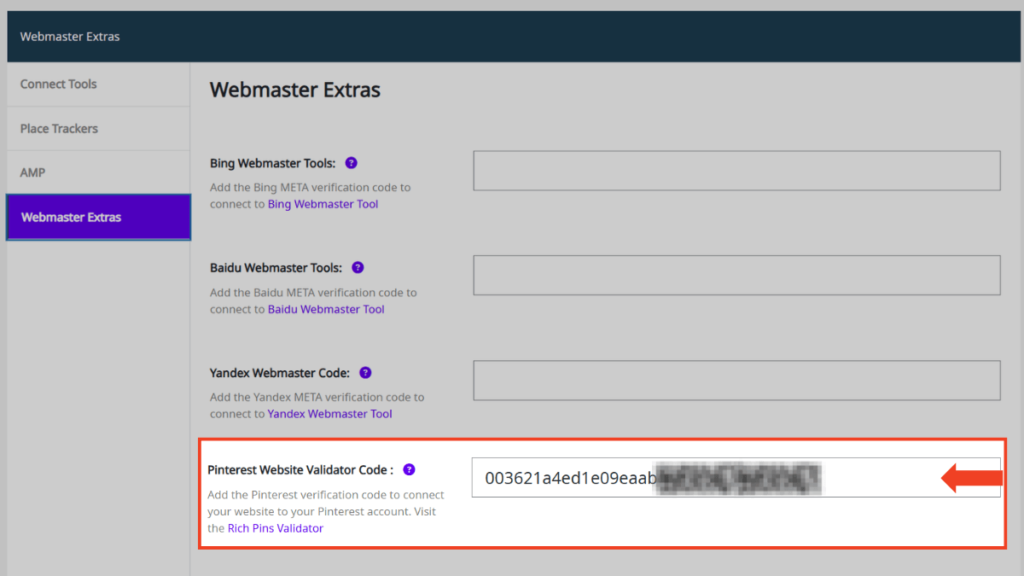Open the Place Trackers sidebar tab
Image resolution: width=1024 pixels, height=576 pixels.
pos(99,129)
